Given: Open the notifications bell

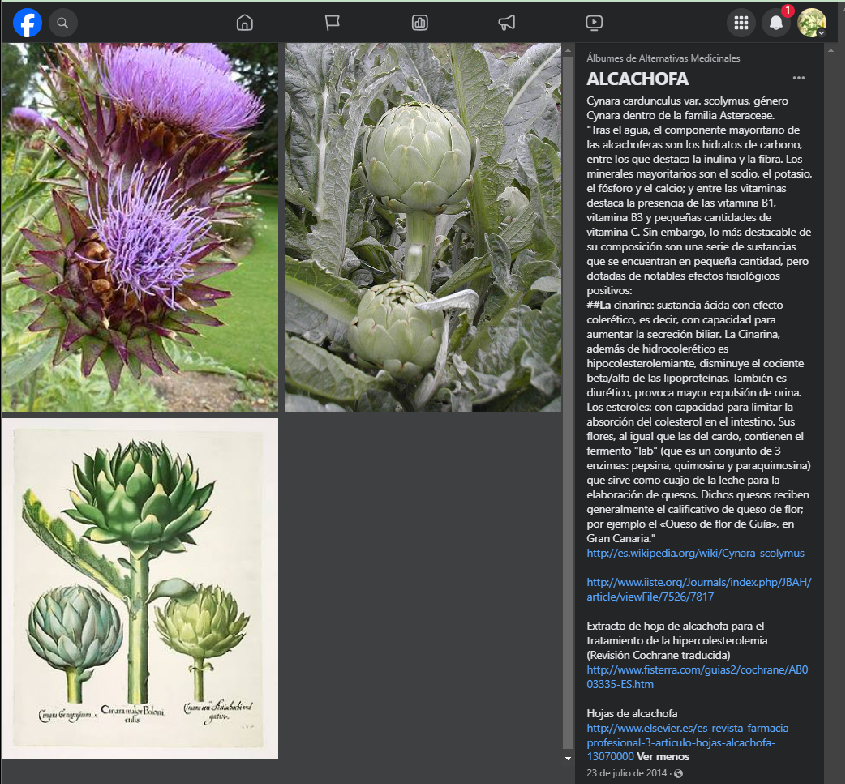Looking at the screenshot, I should pyautogui.click(x=776, y=22).
